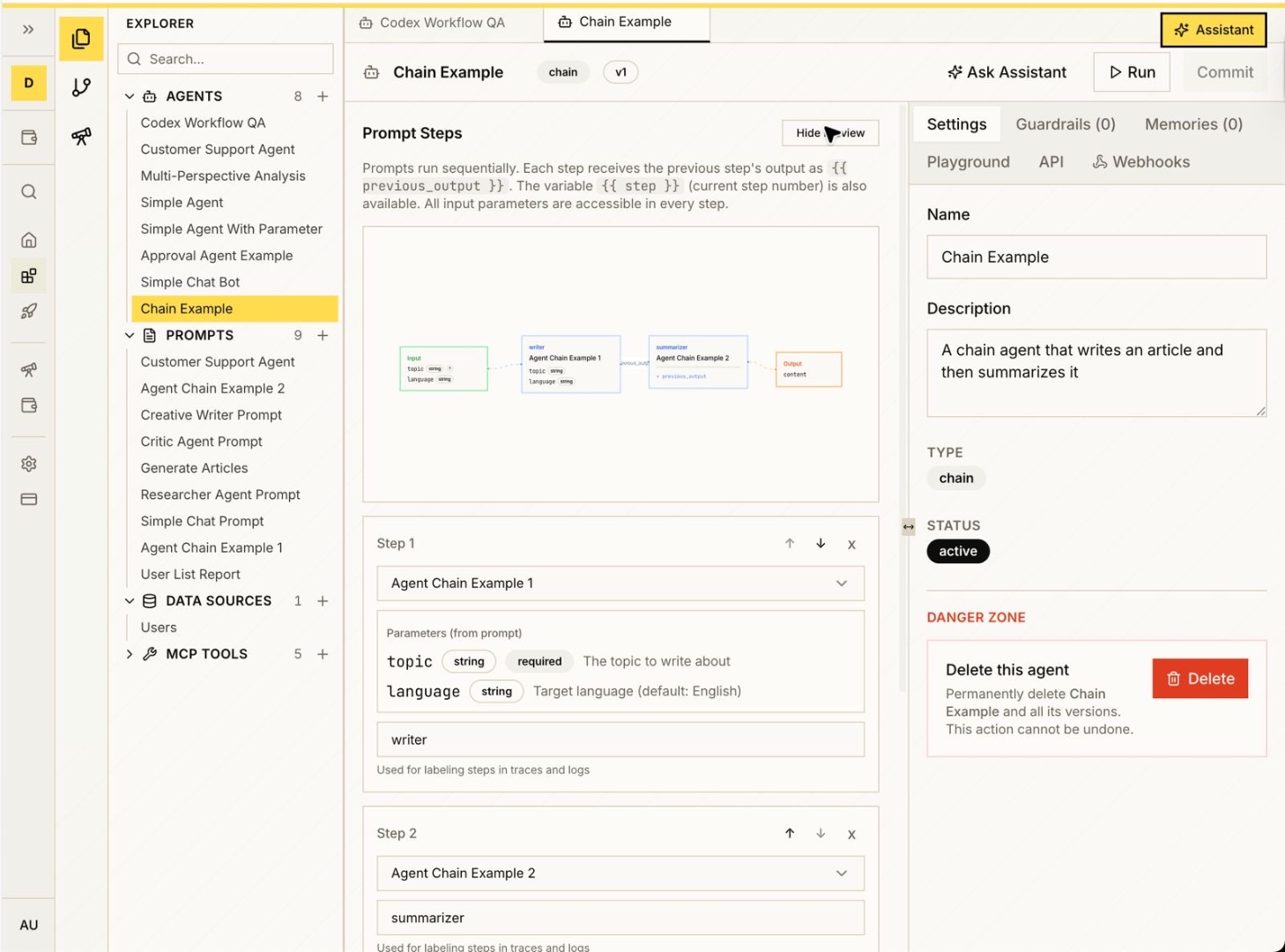The image size is (1285, 952).
Task: Open the API tab
Action: coord(1051,162)
